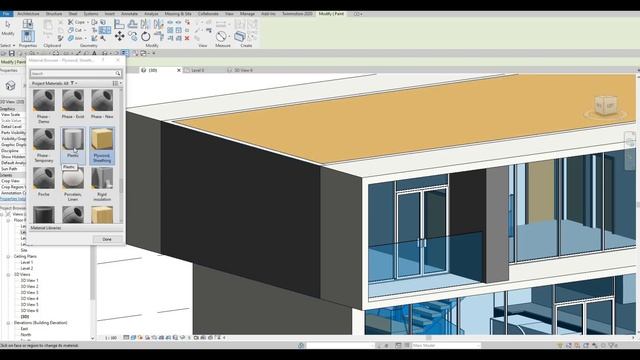The width and height of the screenshot is (640, 360).
Task: Select the Modify arrow tool
Action: point(7,25)
